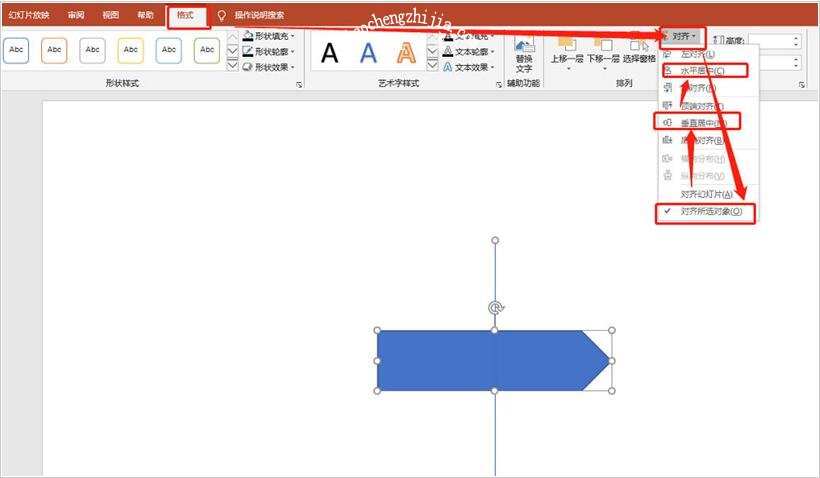This screenshot has width=820, height=478.
Task: Toggle checked 对齐所选对象(O) option
Action: [707, 211]
